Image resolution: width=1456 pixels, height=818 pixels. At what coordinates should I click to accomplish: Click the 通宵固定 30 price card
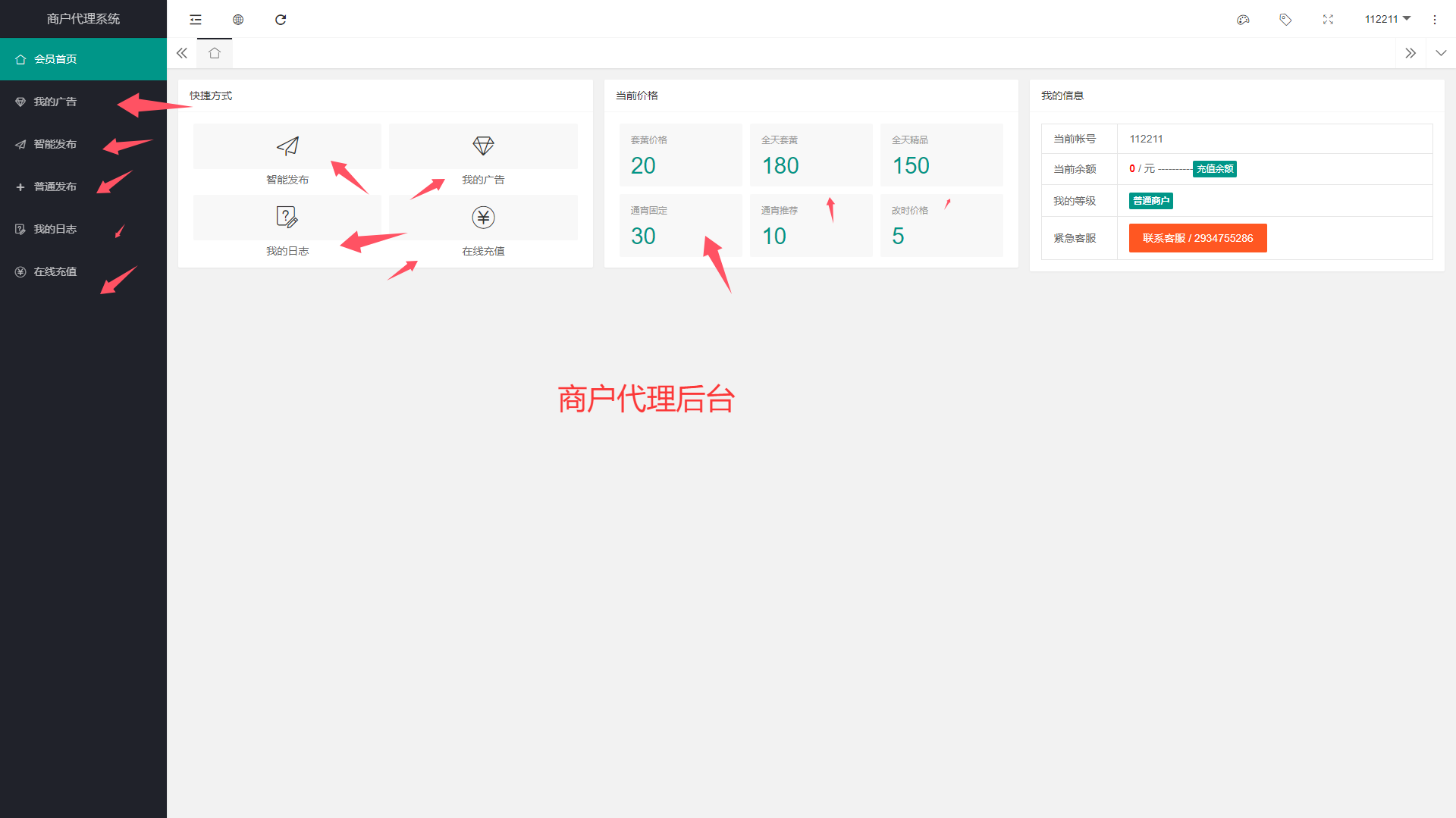[680, 225]
